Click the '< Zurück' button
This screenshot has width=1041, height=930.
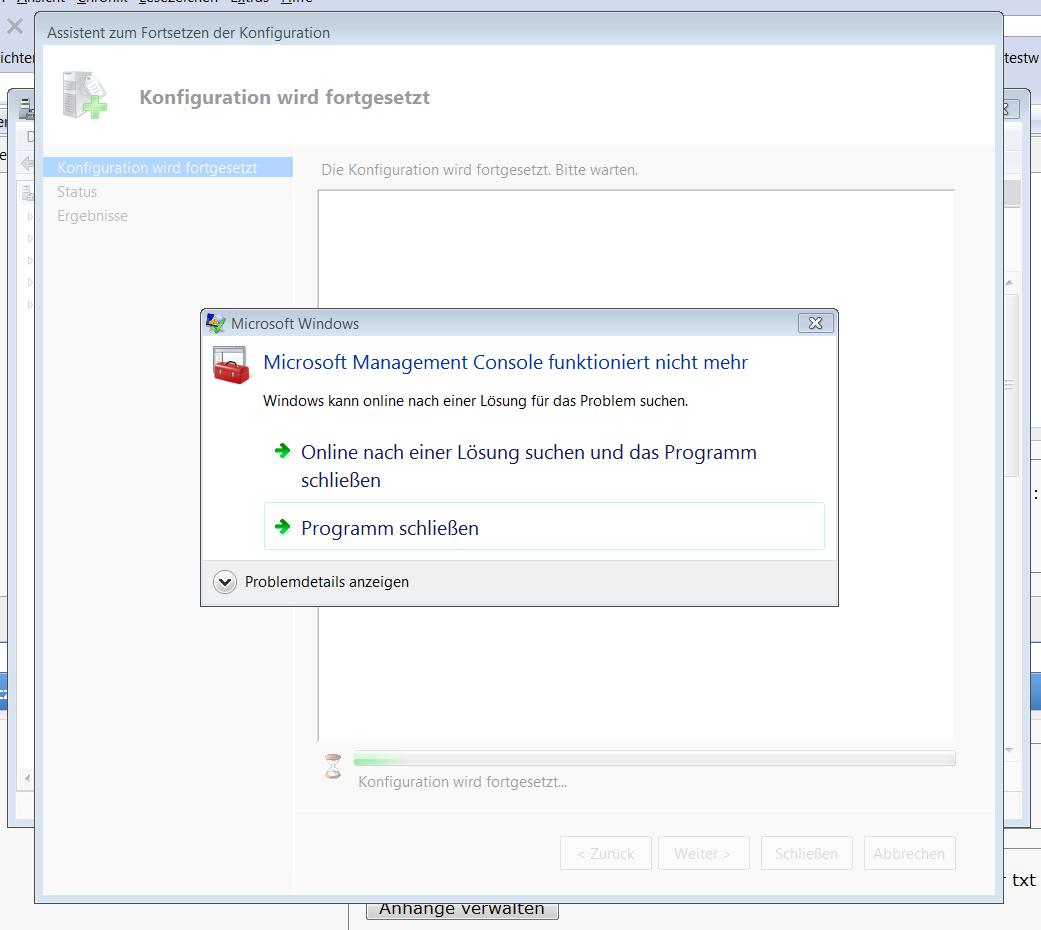click(605, 853)
